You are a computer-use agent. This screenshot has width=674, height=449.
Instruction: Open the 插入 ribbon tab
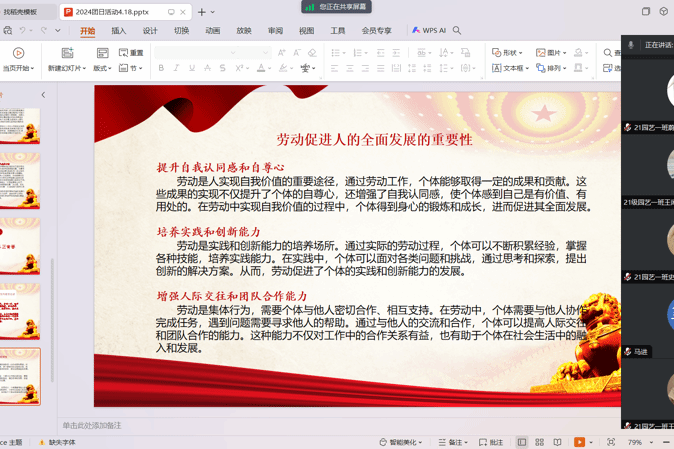pos(119,31)
